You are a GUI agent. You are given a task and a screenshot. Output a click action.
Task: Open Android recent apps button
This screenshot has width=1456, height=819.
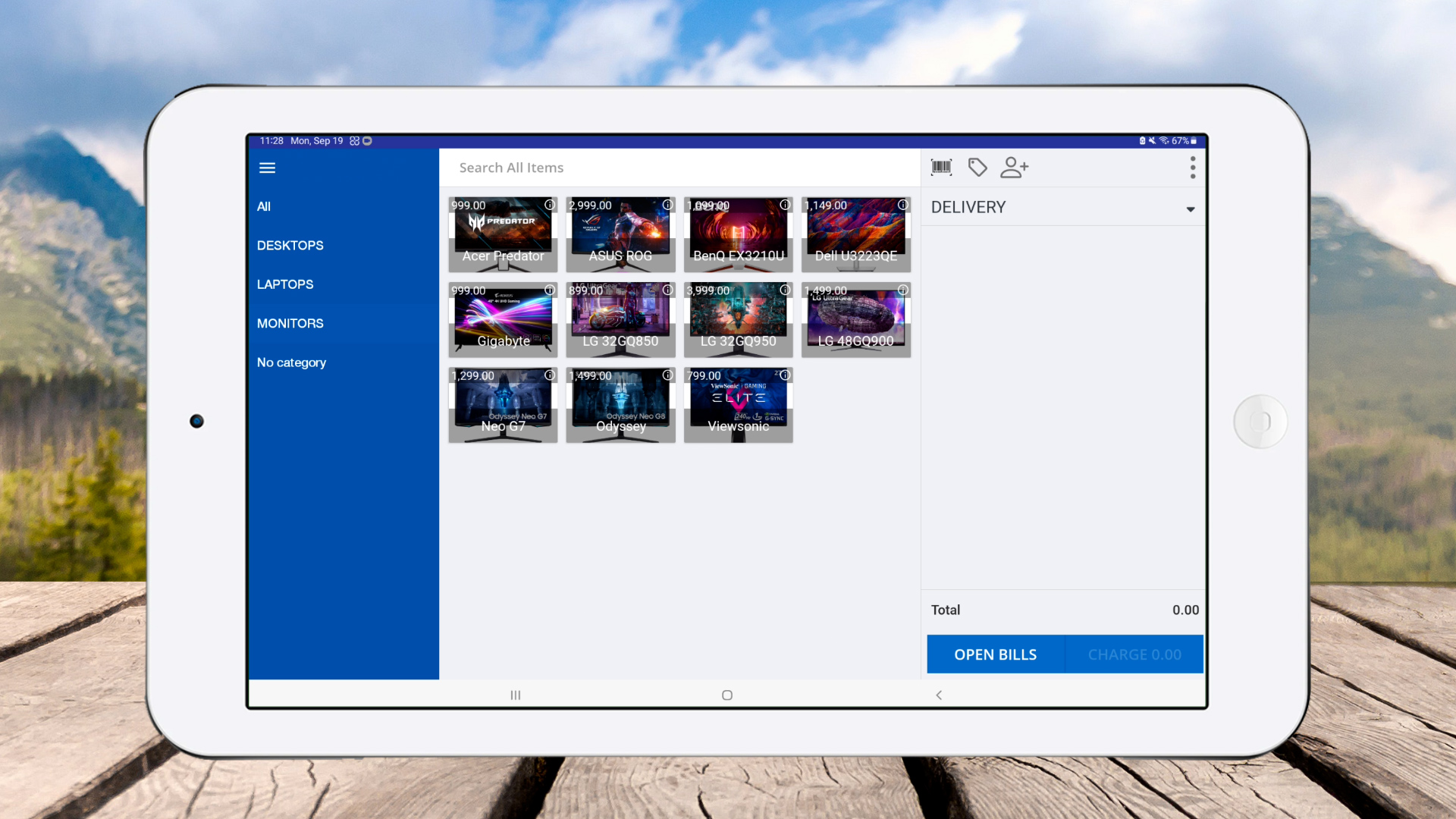(x=516, y=695)
